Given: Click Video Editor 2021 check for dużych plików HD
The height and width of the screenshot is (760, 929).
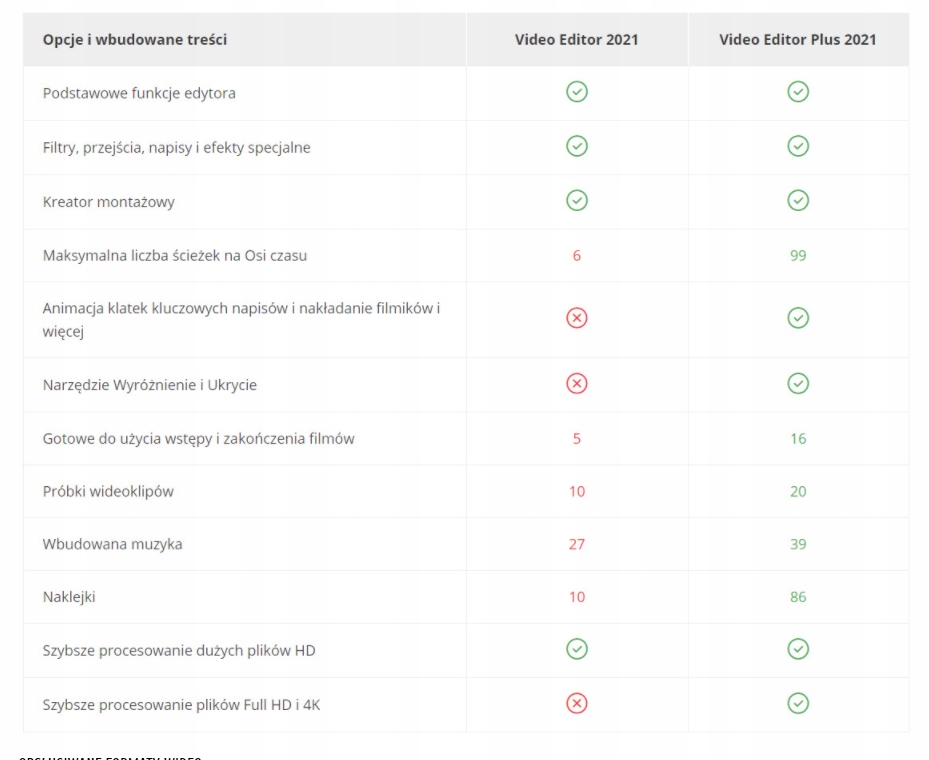Looking at the screenshot, I should coord(577,650).
